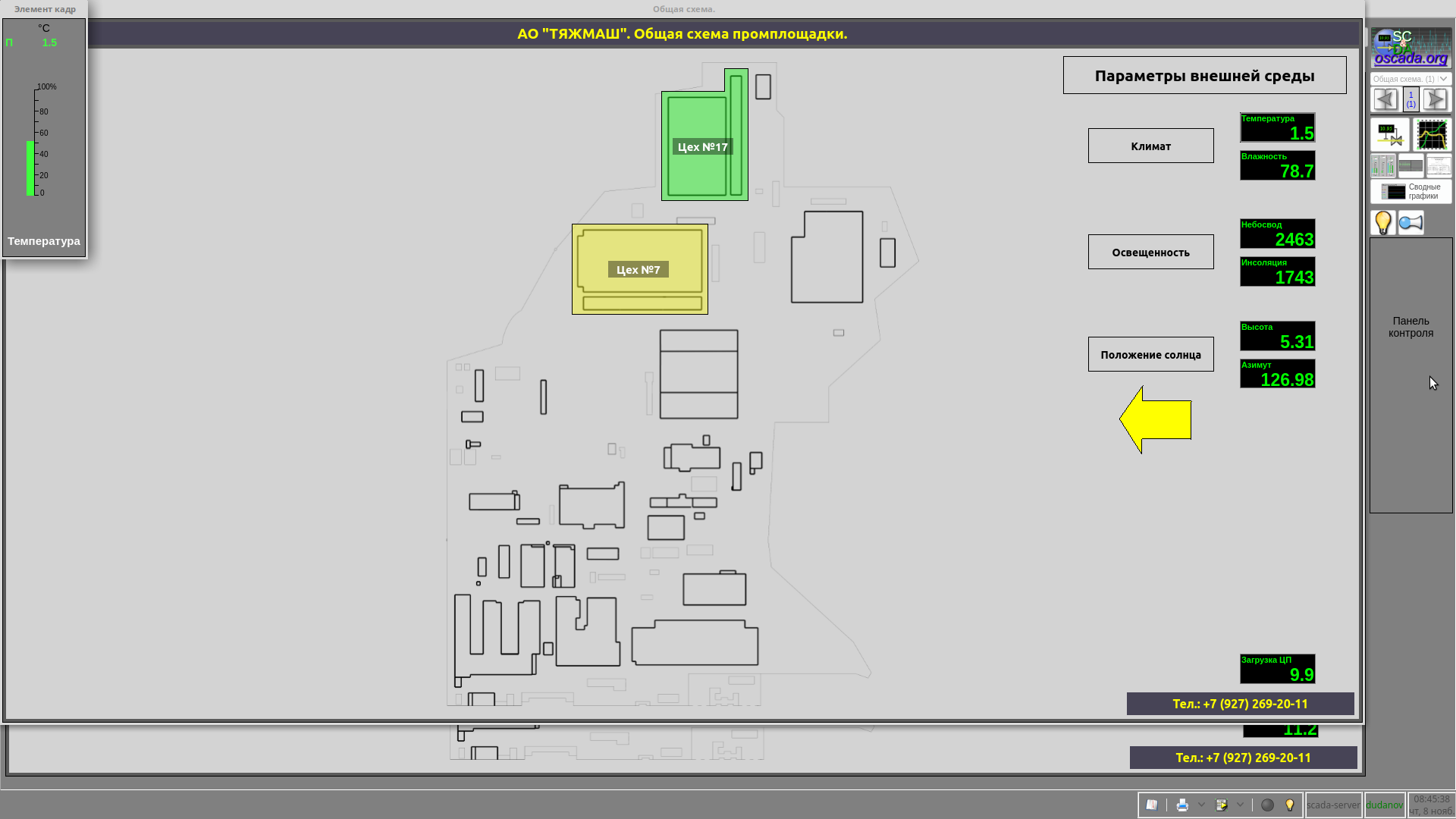Screen dimensions: 1456x819
Task: Open 'Сводные графики' panel item
Action: (x=1410, y=191)
